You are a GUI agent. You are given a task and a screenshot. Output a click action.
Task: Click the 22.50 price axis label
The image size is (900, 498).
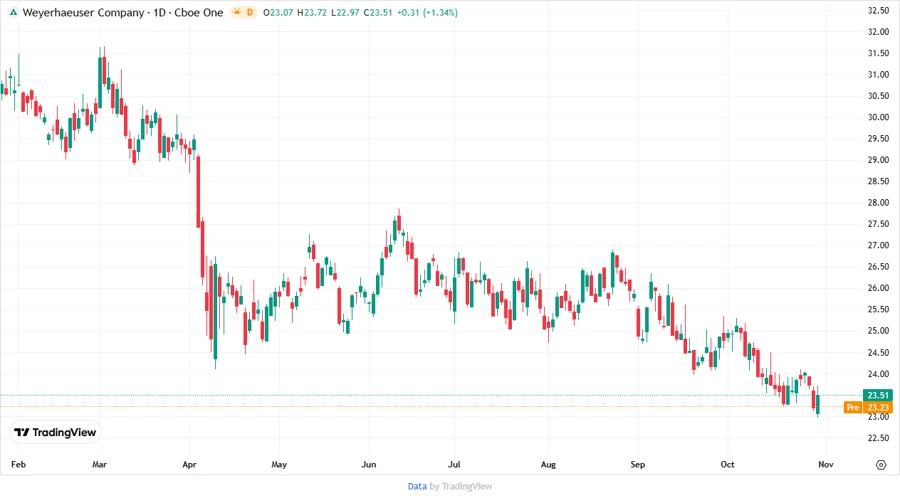(878, 438)
